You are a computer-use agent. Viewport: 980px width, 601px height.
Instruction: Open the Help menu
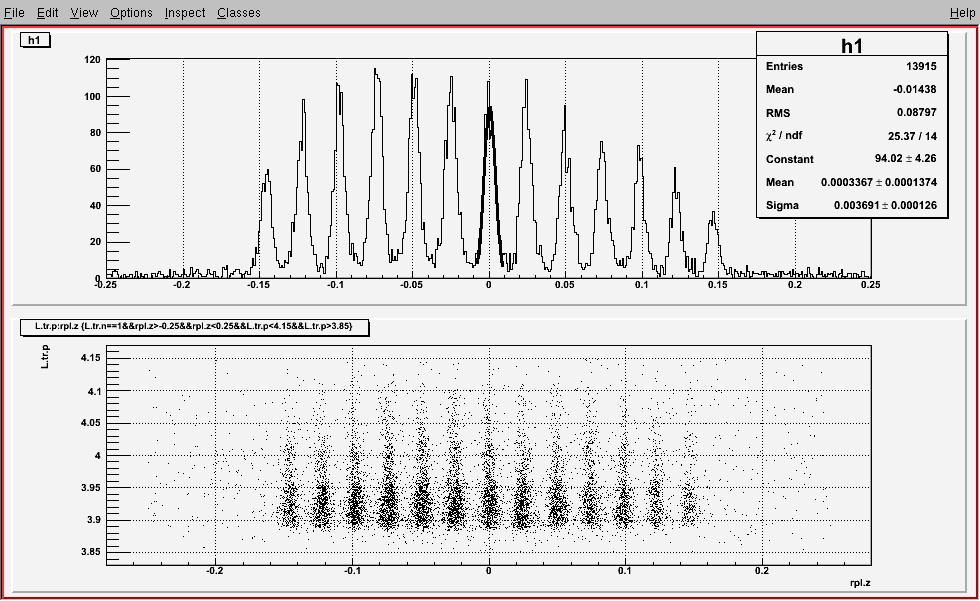(x=962, y=12)
